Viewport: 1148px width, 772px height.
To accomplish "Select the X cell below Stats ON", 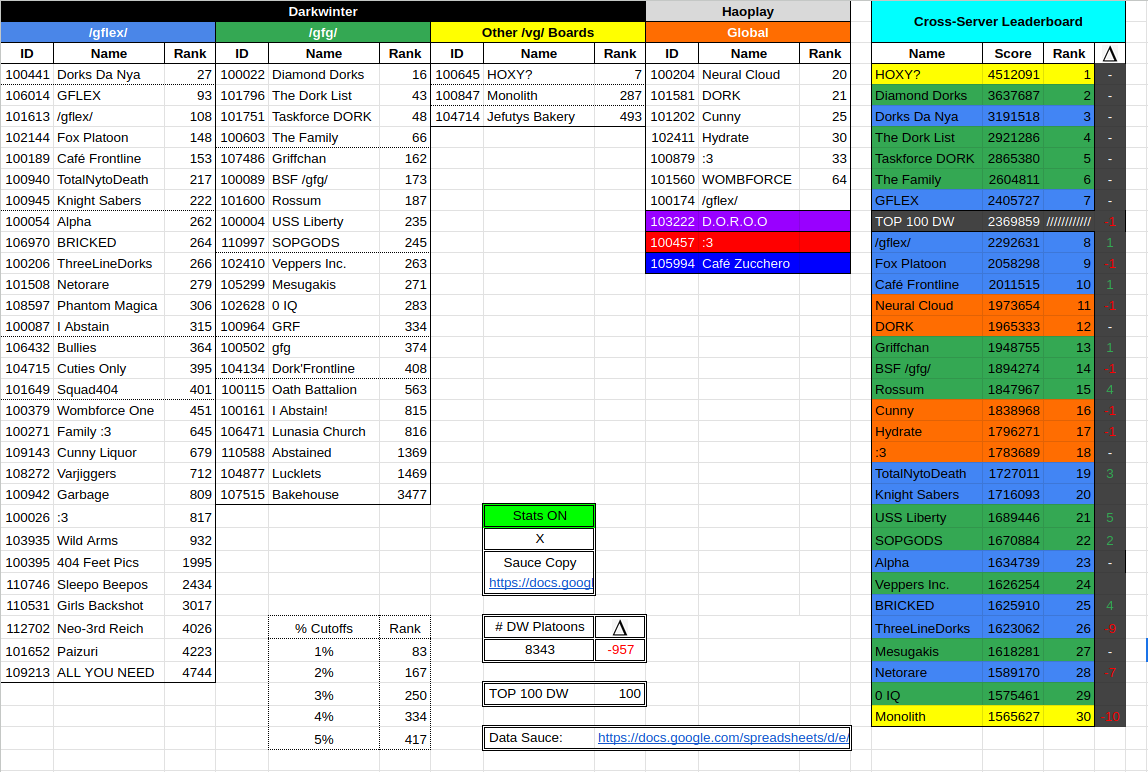I will (x=540, y=538).
